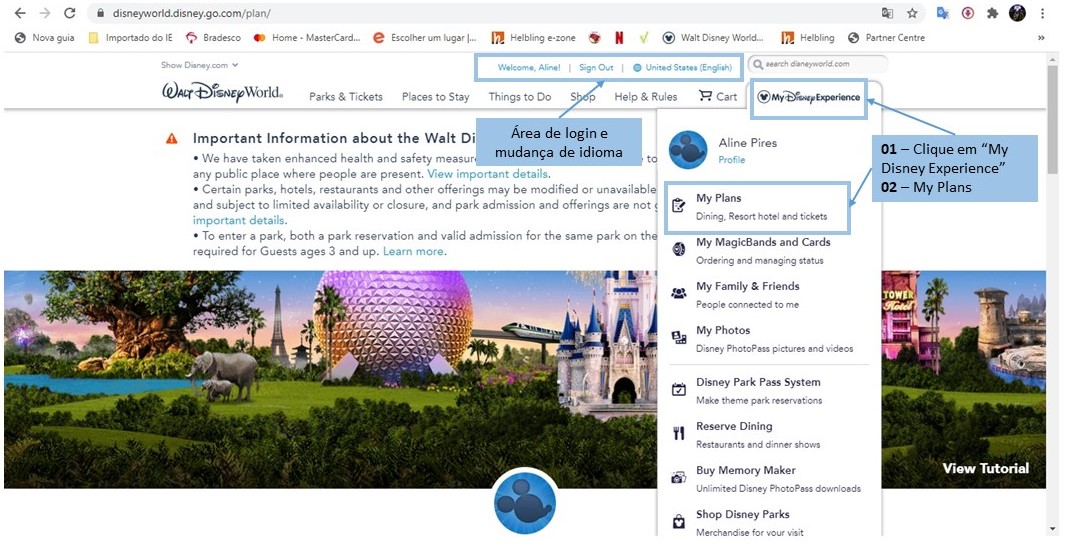Click the View important details link
Screen dimensions: 1066x555
[487, 174]
